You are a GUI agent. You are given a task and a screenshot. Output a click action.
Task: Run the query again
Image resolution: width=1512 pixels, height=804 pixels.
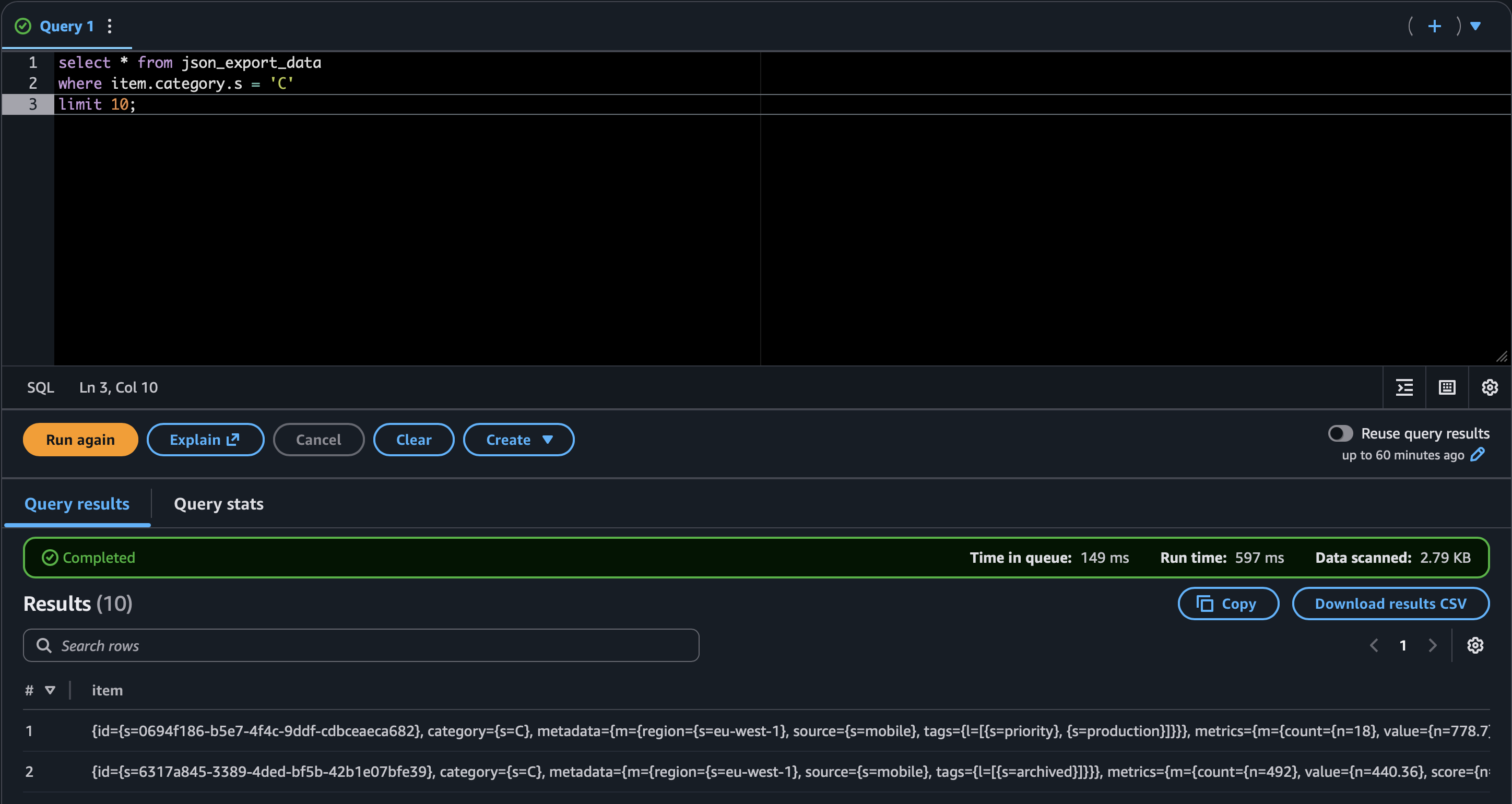80,439
